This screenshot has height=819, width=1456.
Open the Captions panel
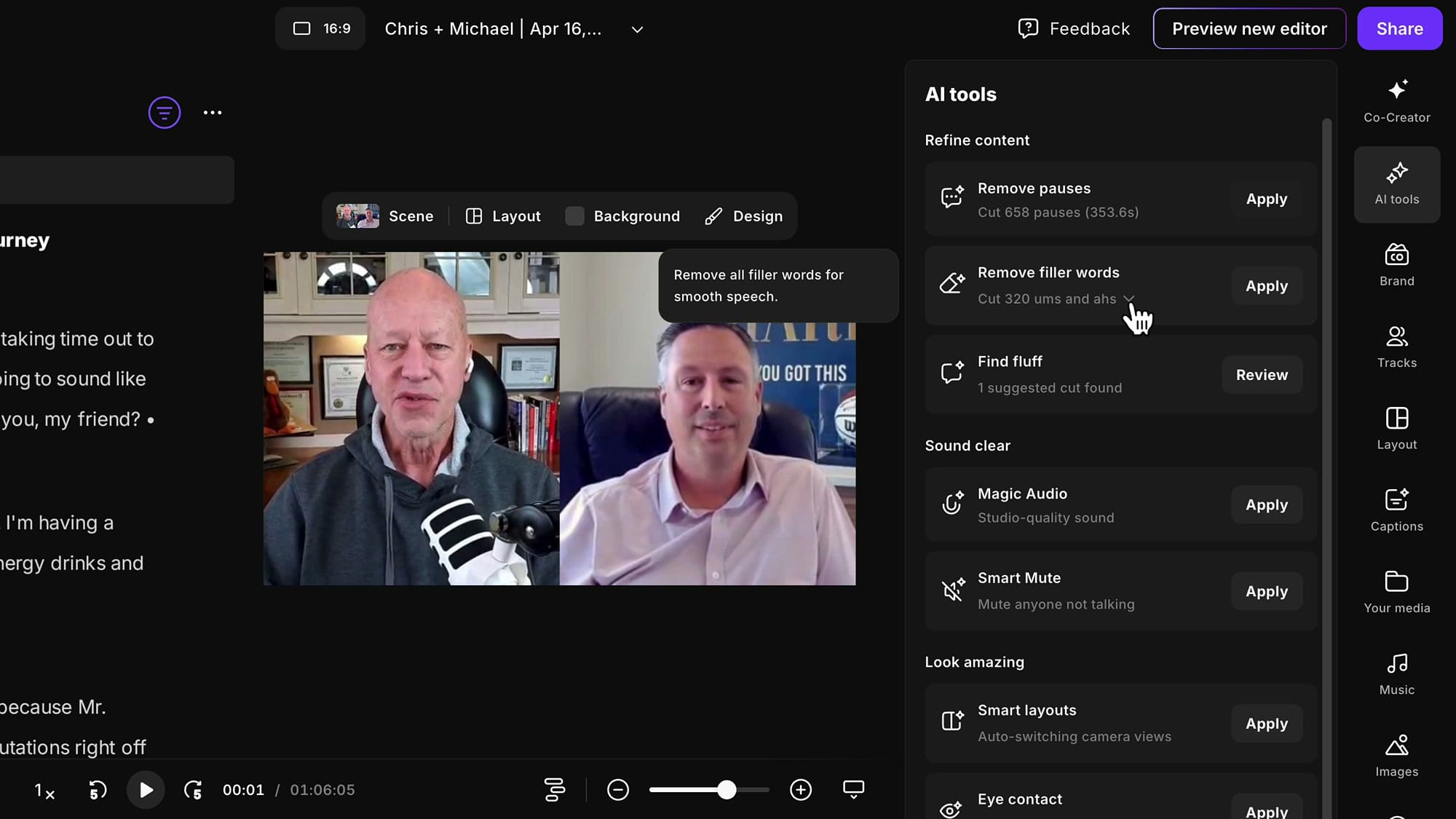1396,510
